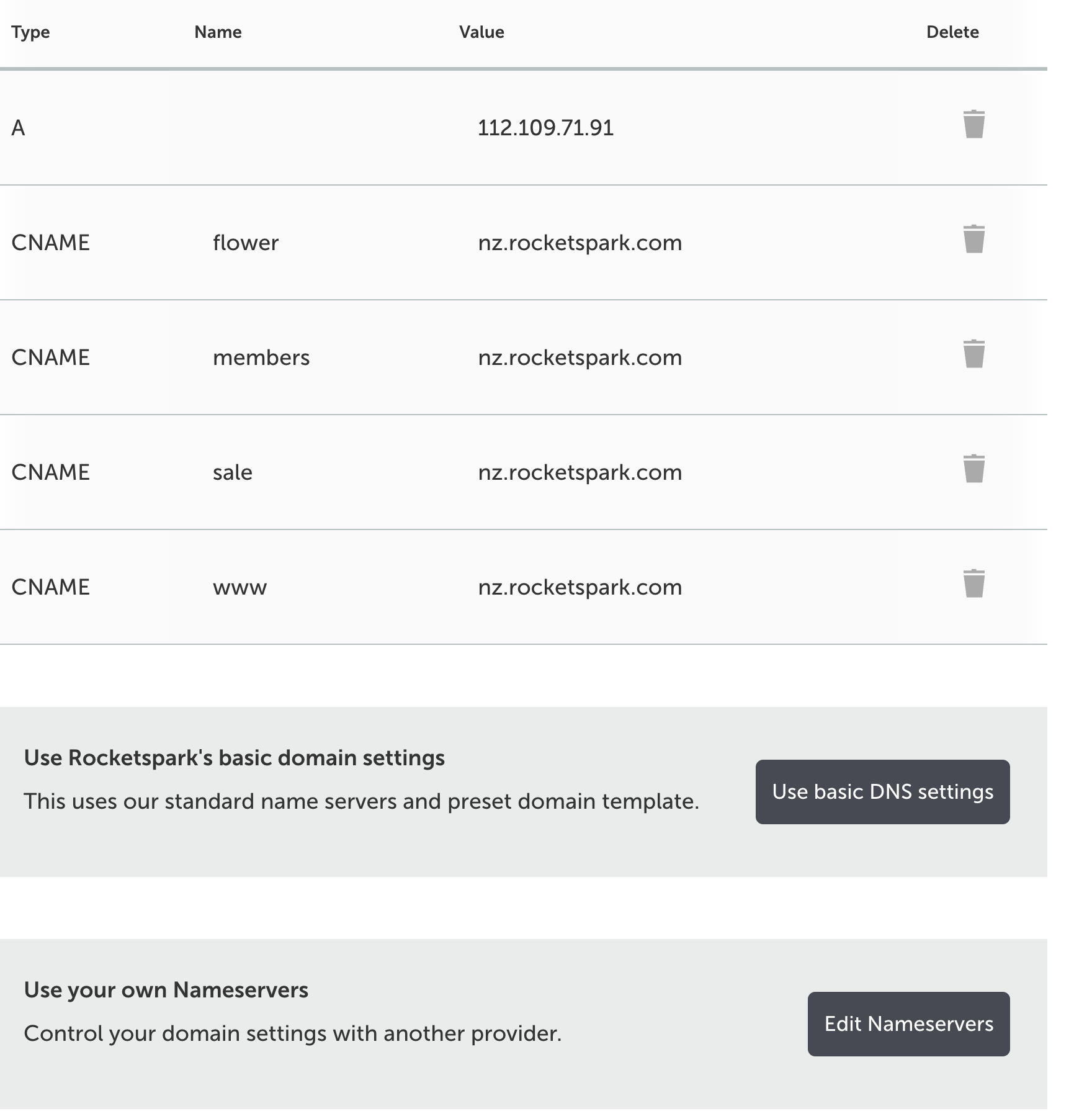Click the nz.rocketspark.com value for members
The image size is (1092, 1111).
[580, 358]
